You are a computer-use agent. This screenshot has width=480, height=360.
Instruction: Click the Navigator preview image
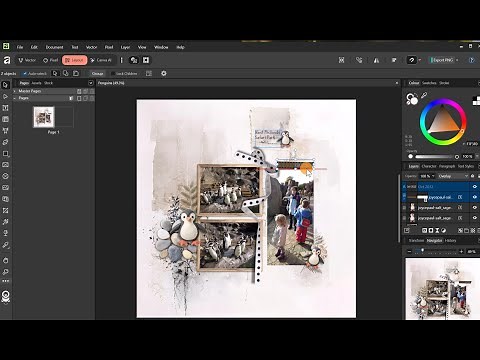click(x=443, y=289)
